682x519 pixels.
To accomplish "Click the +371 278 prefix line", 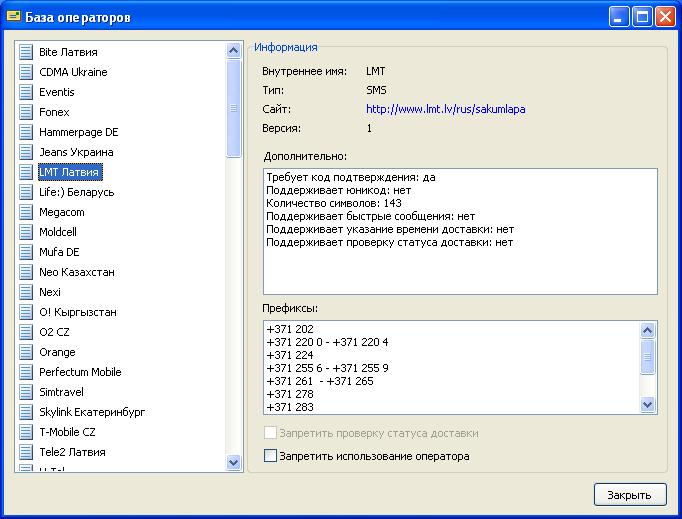I will [x=290, y=394].
